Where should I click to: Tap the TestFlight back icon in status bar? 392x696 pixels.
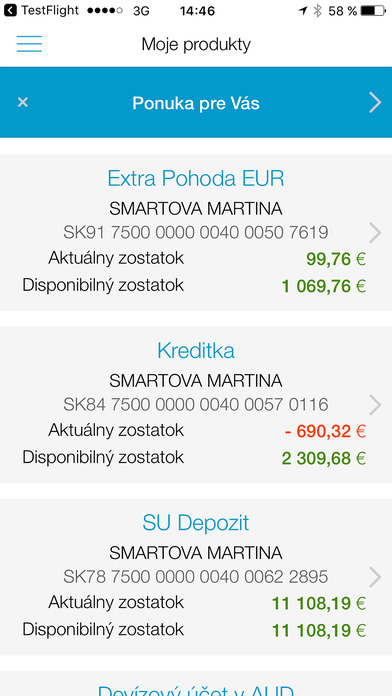point(10,10)
